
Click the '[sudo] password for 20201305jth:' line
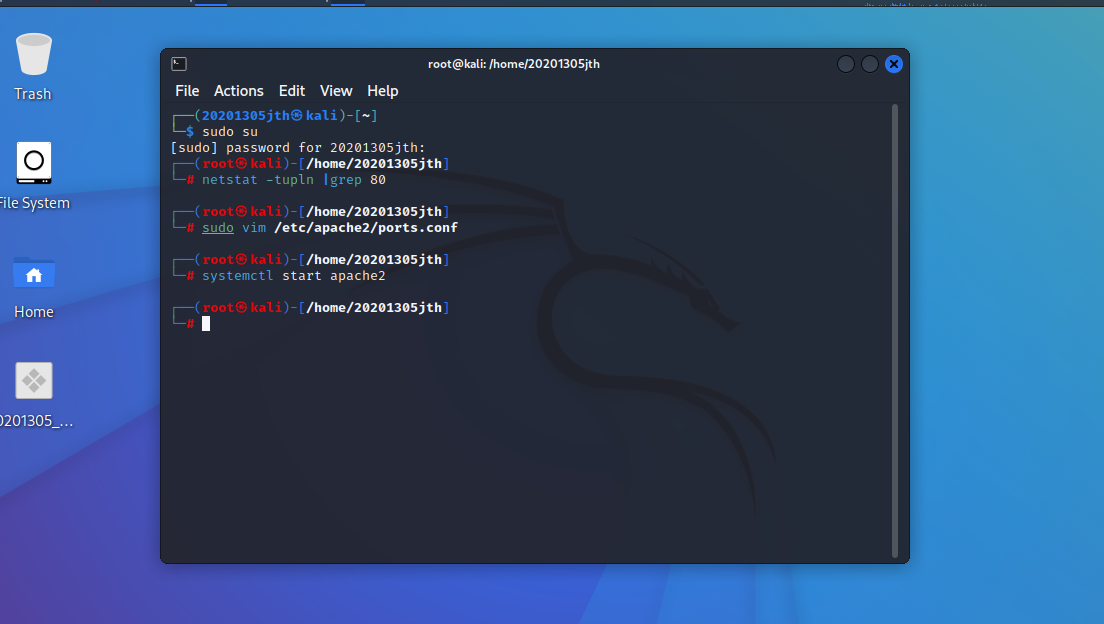point(298,148)
